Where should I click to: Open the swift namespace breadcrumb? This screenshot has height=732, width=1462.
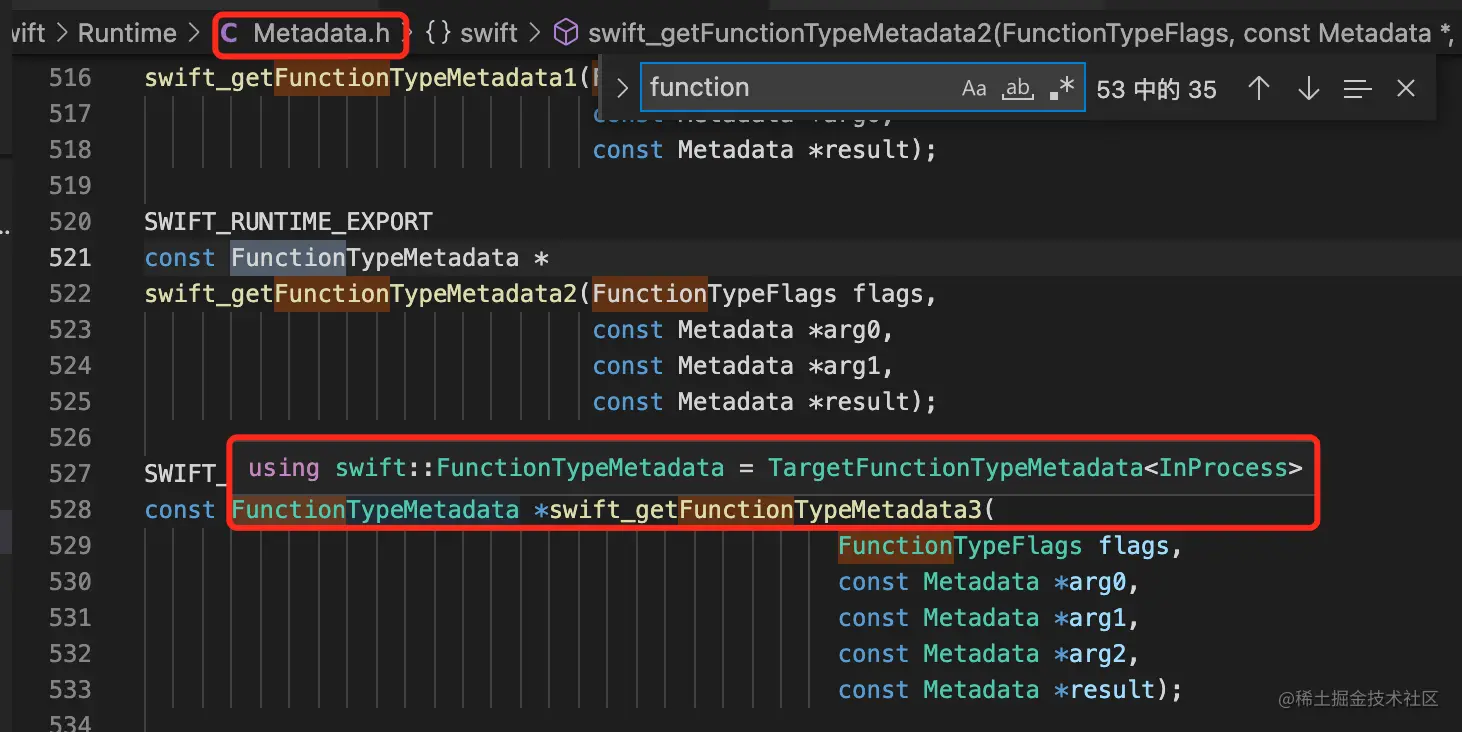coord(489,34)
